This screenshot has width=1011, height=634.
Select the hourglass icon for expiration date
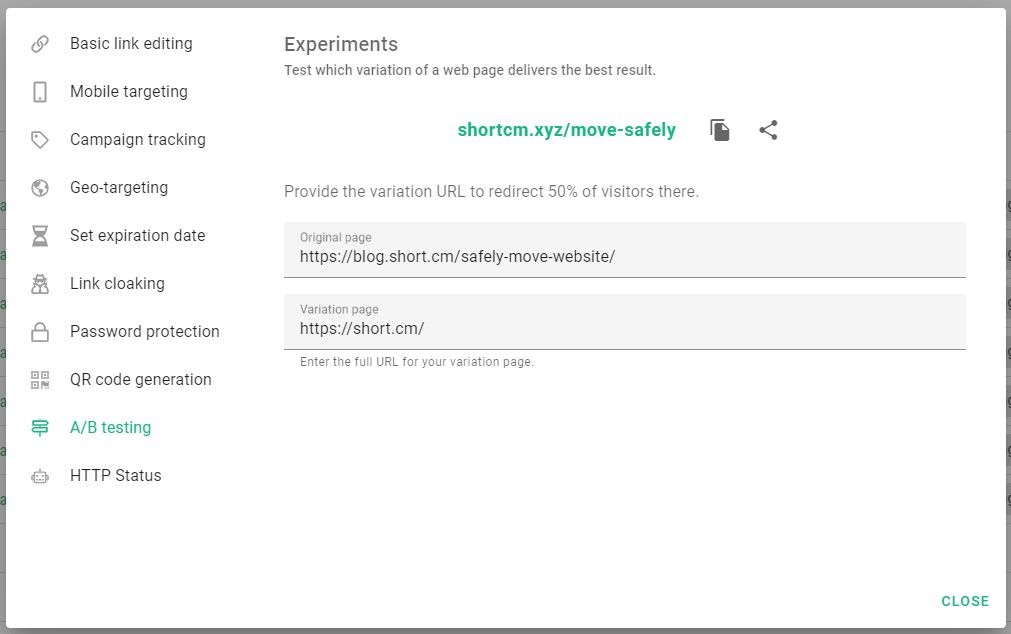tap(40, 235)
